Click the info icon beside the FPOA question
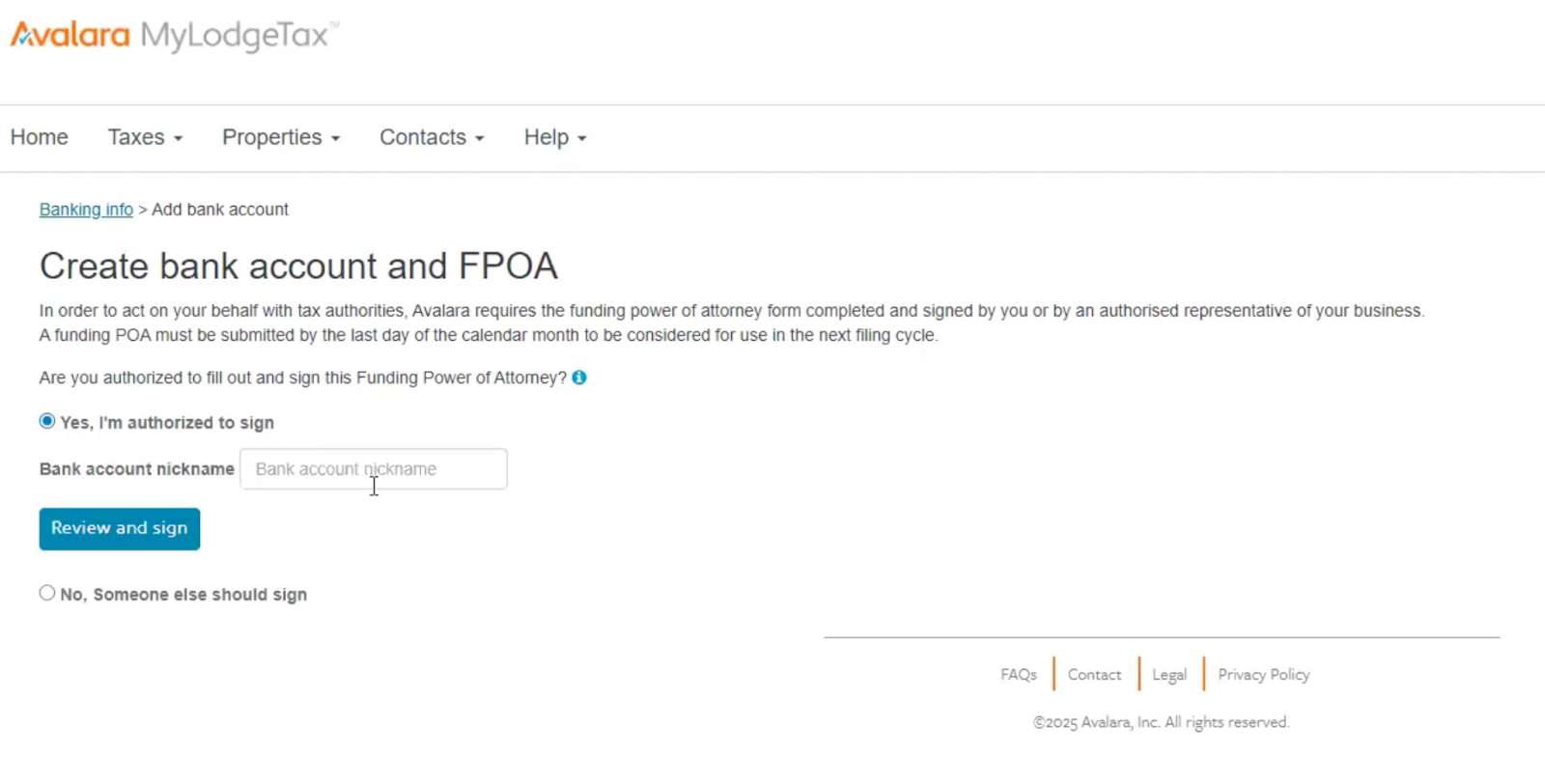The height and width of the screenshot is (784, 1545). pos(578,378)
